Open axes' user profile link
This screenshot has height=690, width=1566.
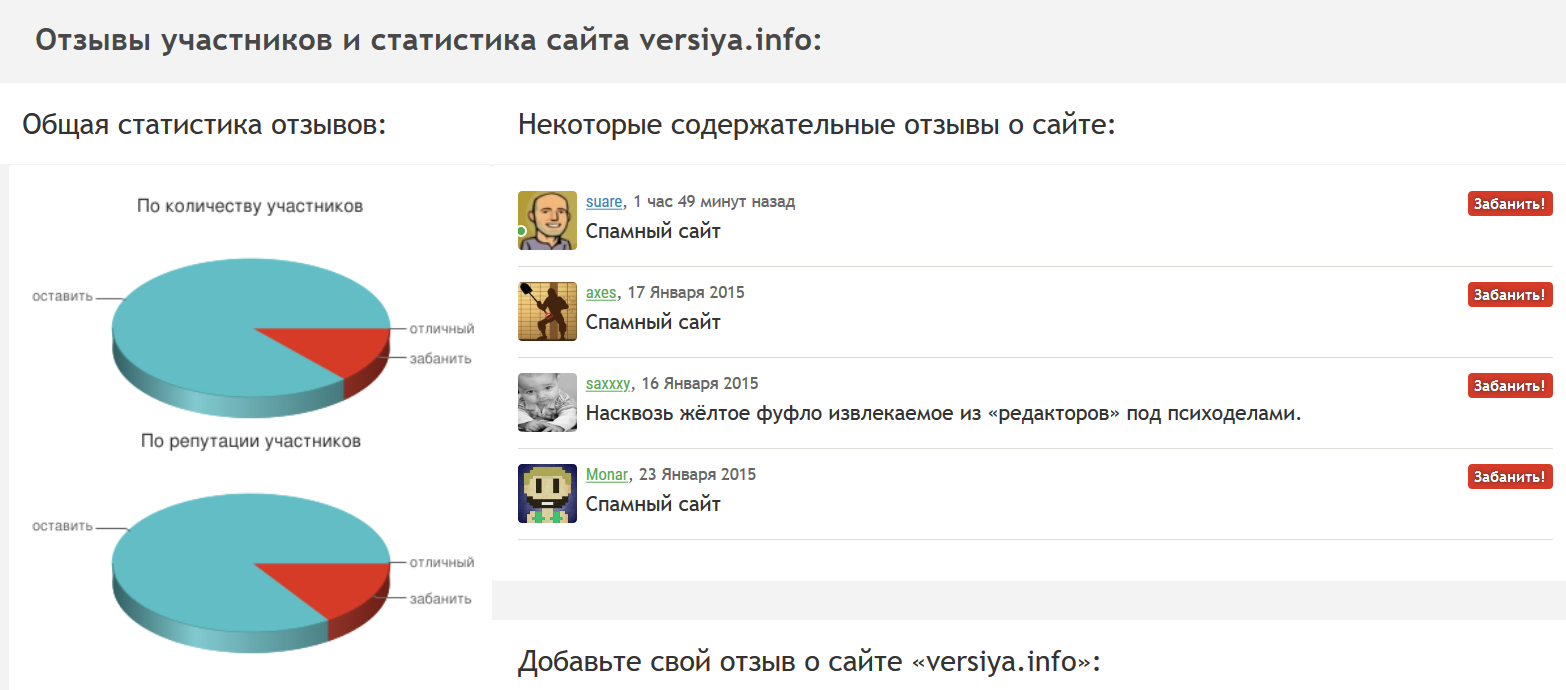[x=601, y=293]
